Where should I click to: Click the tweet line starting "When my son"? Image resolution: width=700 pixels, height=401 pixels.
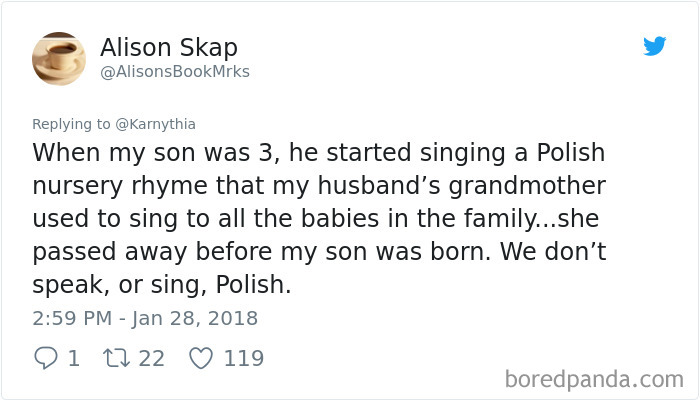coord(319,155)
